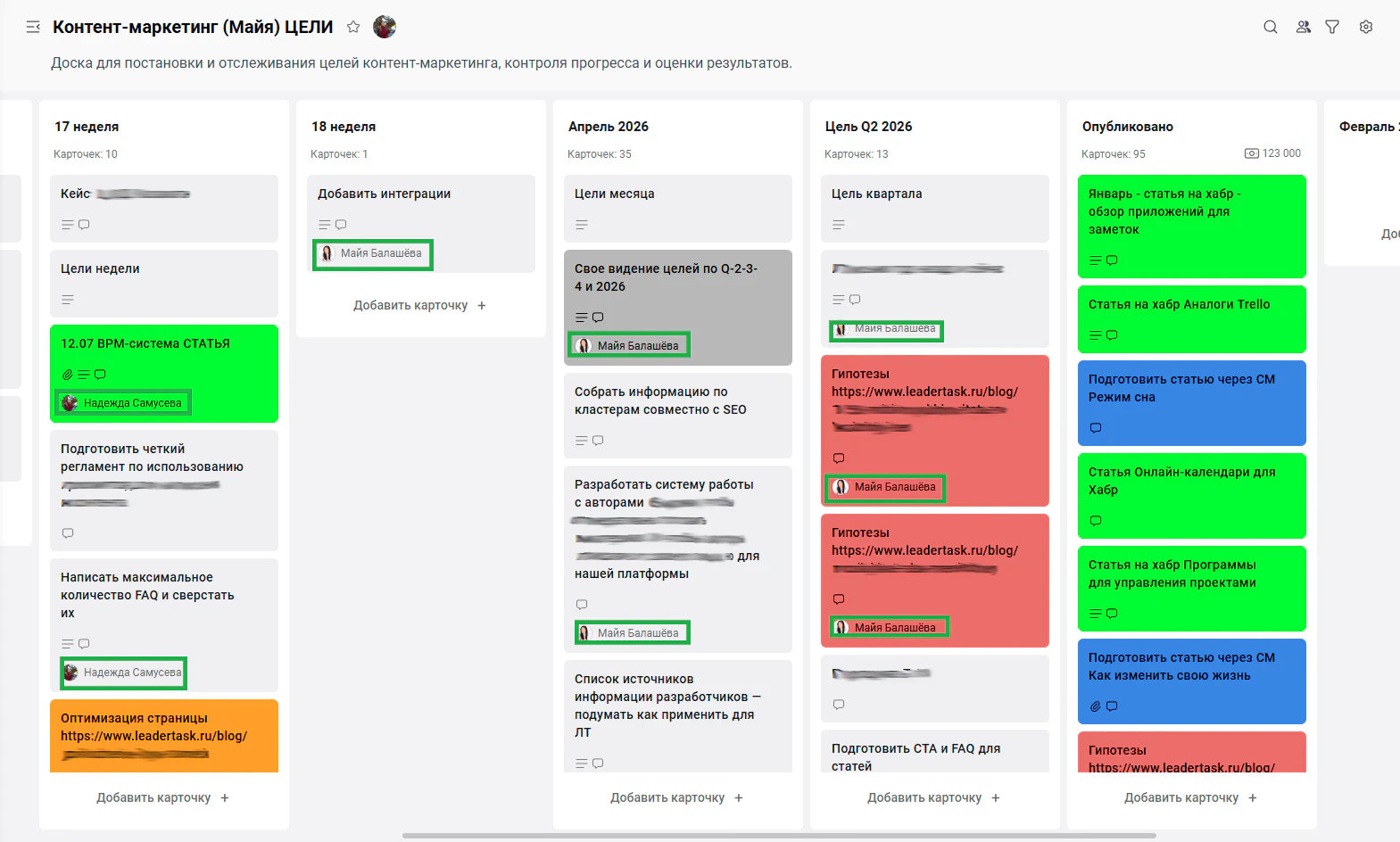Toggle the sidebar menu icon
This screenshot has height=842, width=1400.
click(x=33, y=27)
